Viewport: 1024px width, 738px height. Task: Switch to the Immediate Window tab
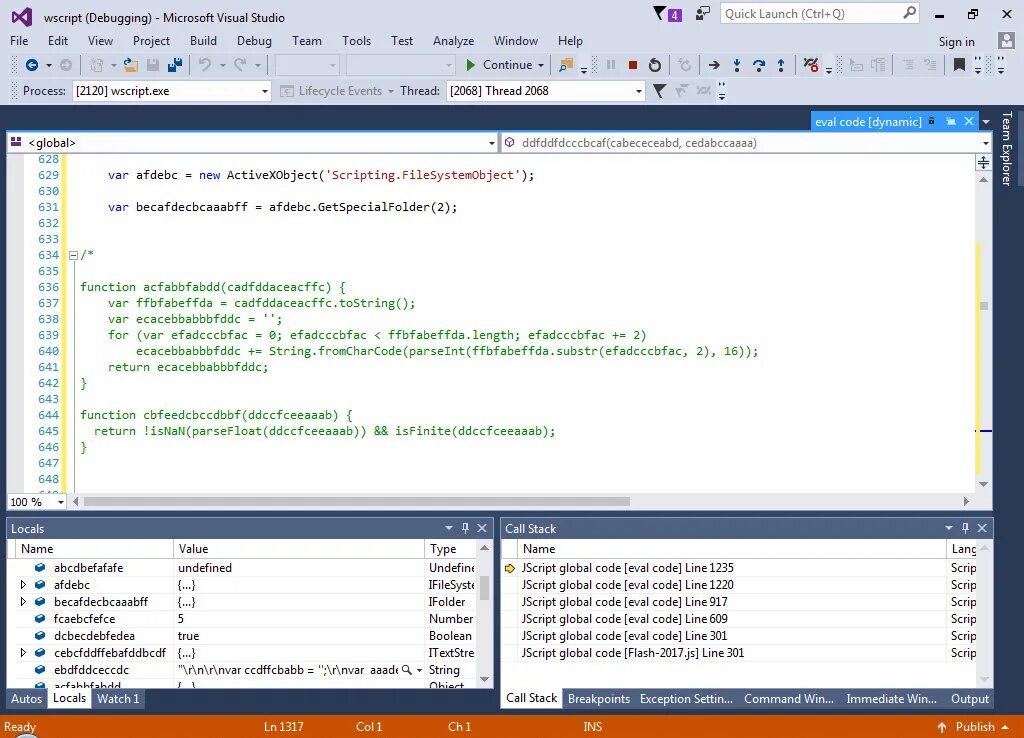click(891, 698)
